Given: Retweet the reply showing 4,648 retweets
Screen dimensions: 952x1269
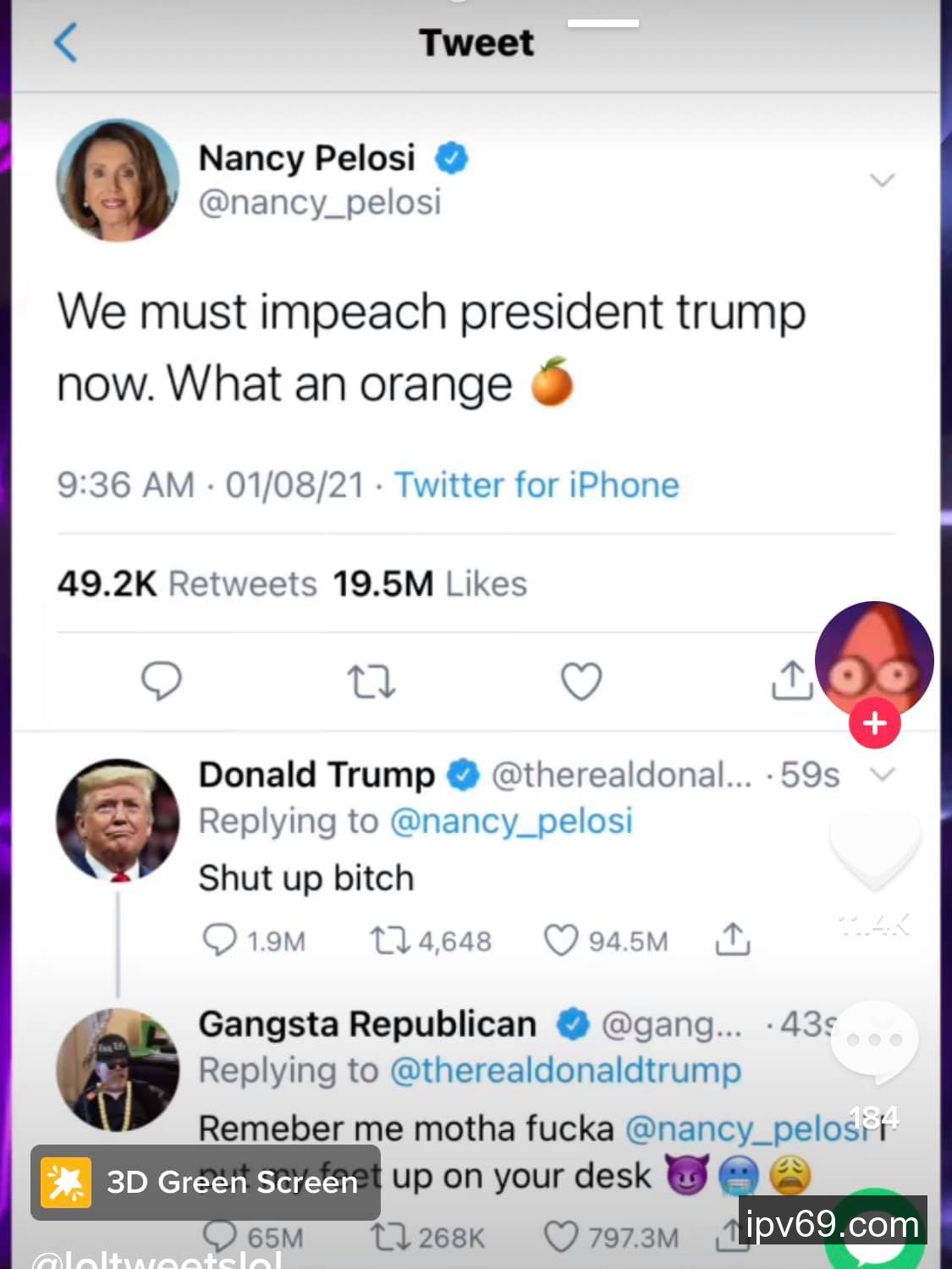Looking at the screenshot, I should [390, 940].
